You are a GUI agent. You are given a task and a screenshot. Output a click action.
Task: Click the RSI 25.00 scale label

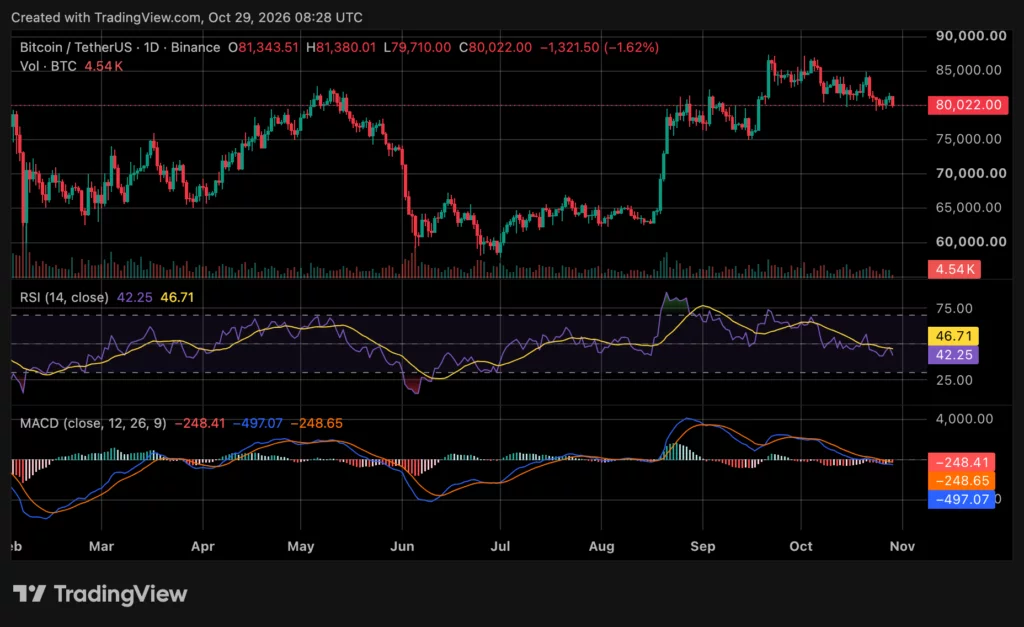click(x=954, y=380)
